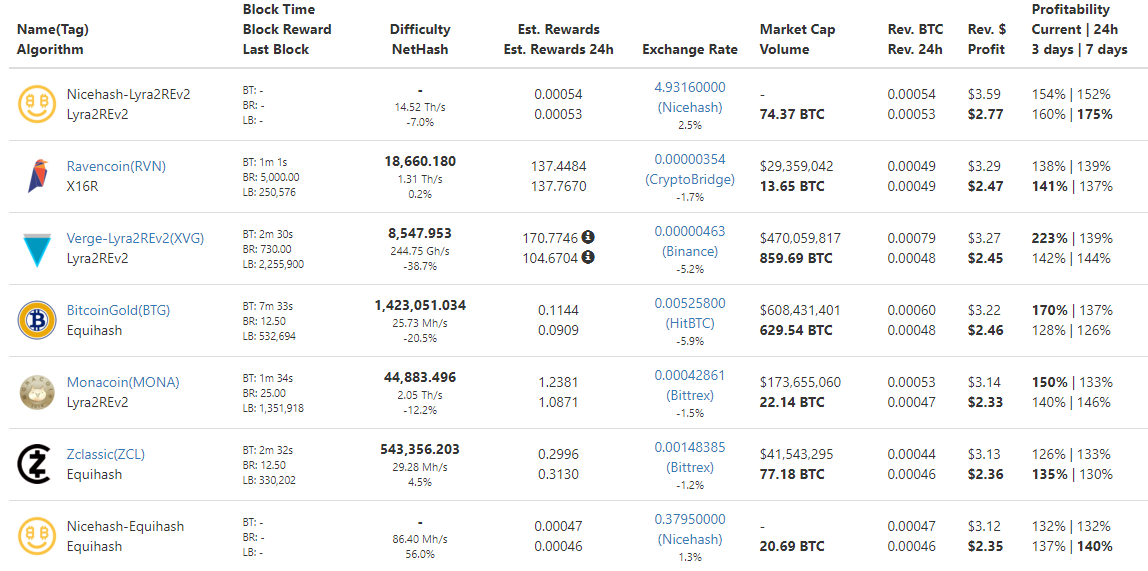Viewport: 1148px width, 571px height.
Task: Click the Monacoin cat coin logo
Action: [x=36, y=392]
